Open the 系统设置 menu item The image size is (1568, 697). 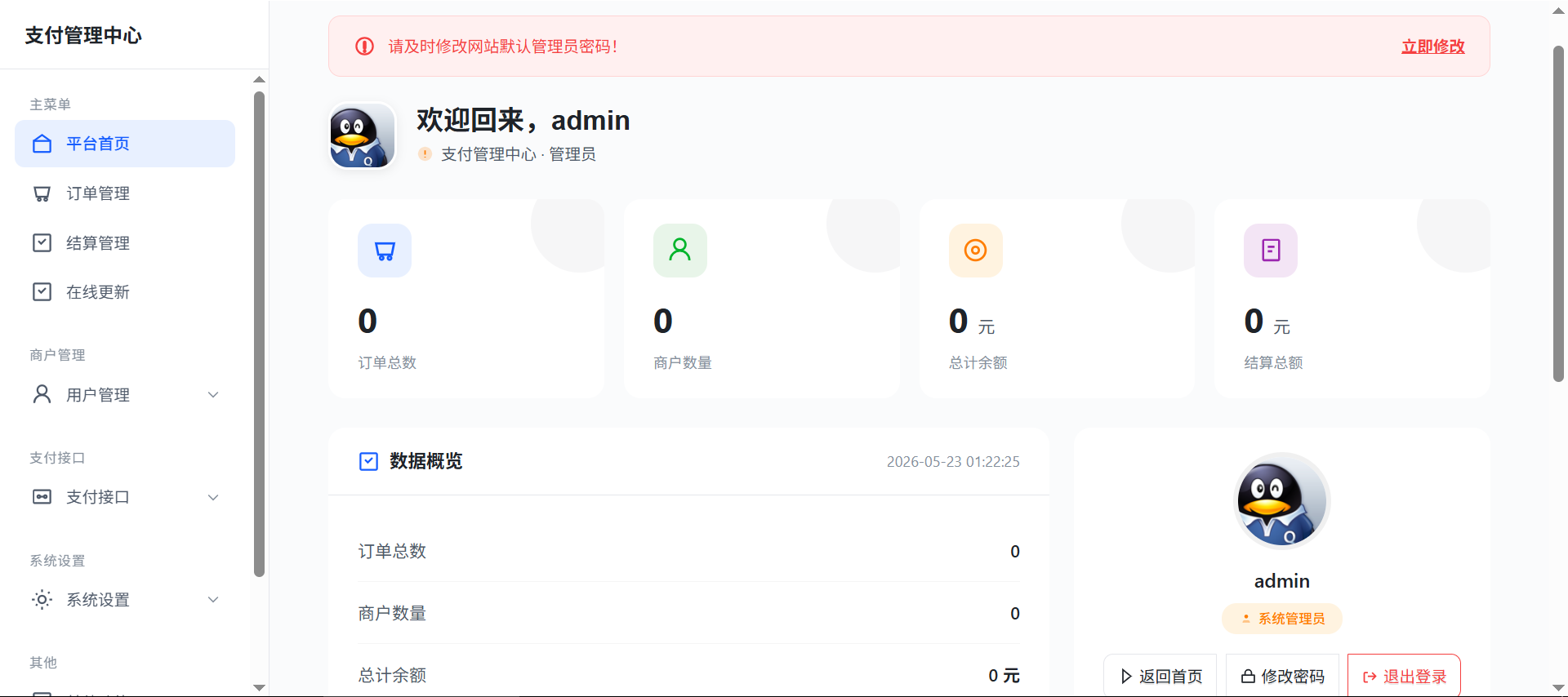125,600
